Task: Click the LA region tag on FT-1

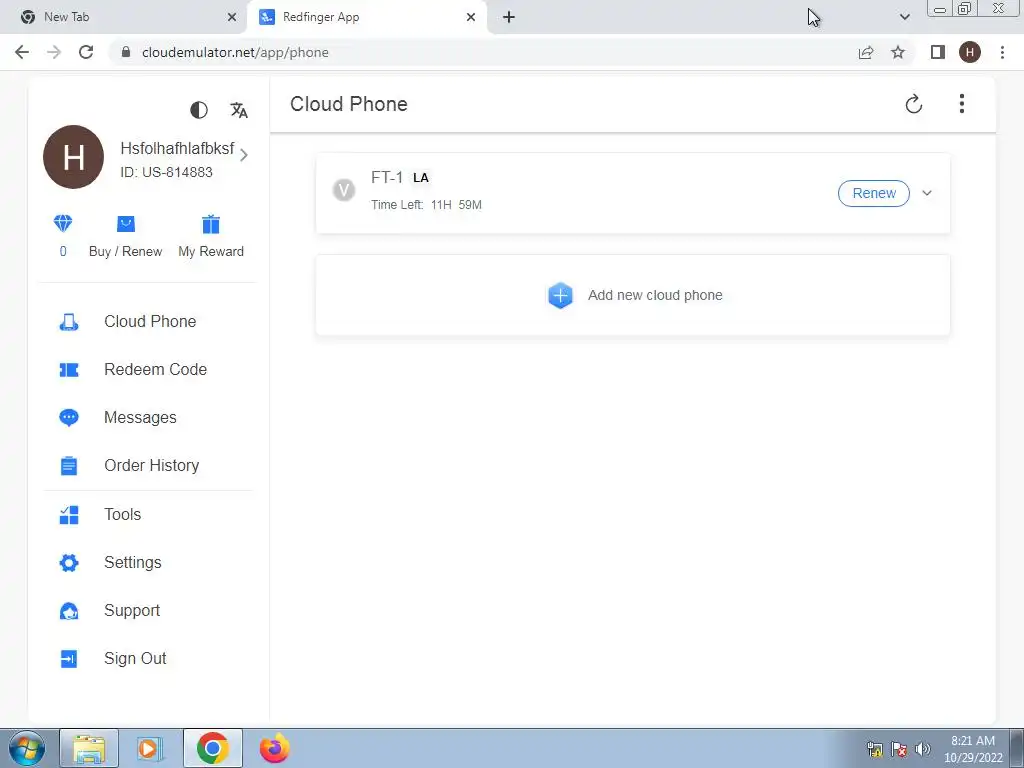Action: (421, 178)
